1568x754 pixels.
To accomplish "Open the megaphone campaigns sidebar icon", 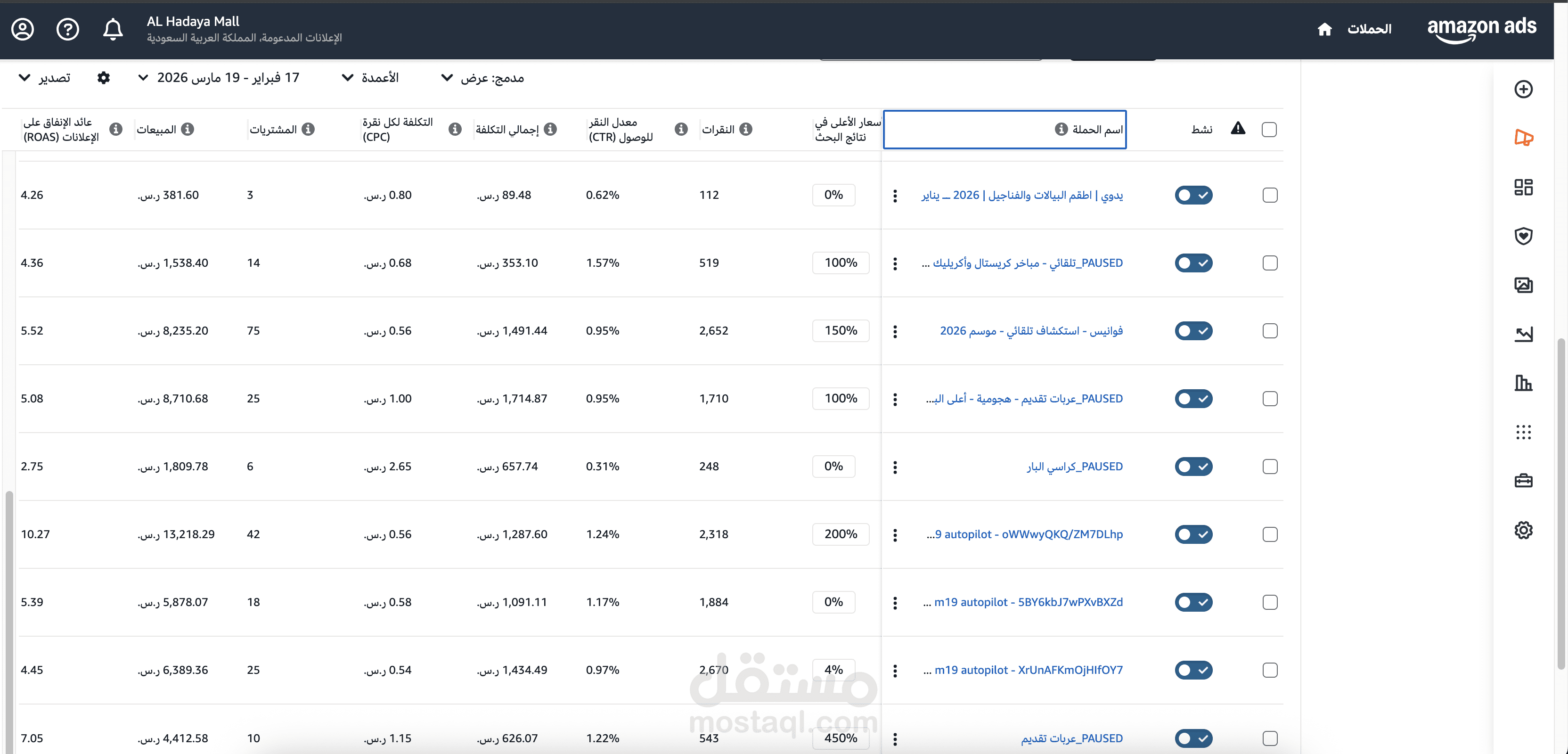I will pyautogui.click(x=1523, y=138).
